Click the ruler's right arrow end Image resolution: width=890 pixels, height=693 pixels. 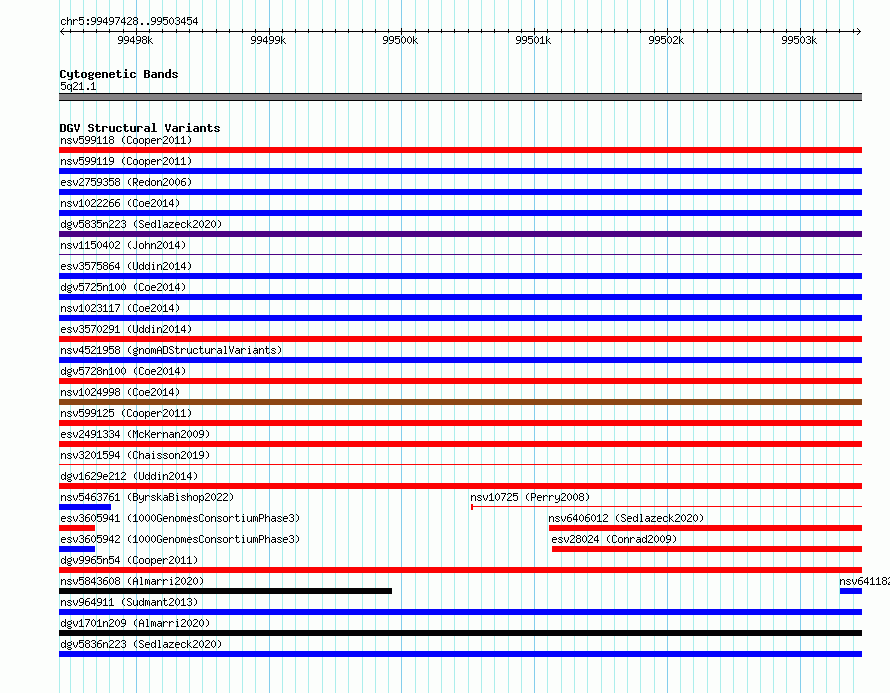coord(858,31)
